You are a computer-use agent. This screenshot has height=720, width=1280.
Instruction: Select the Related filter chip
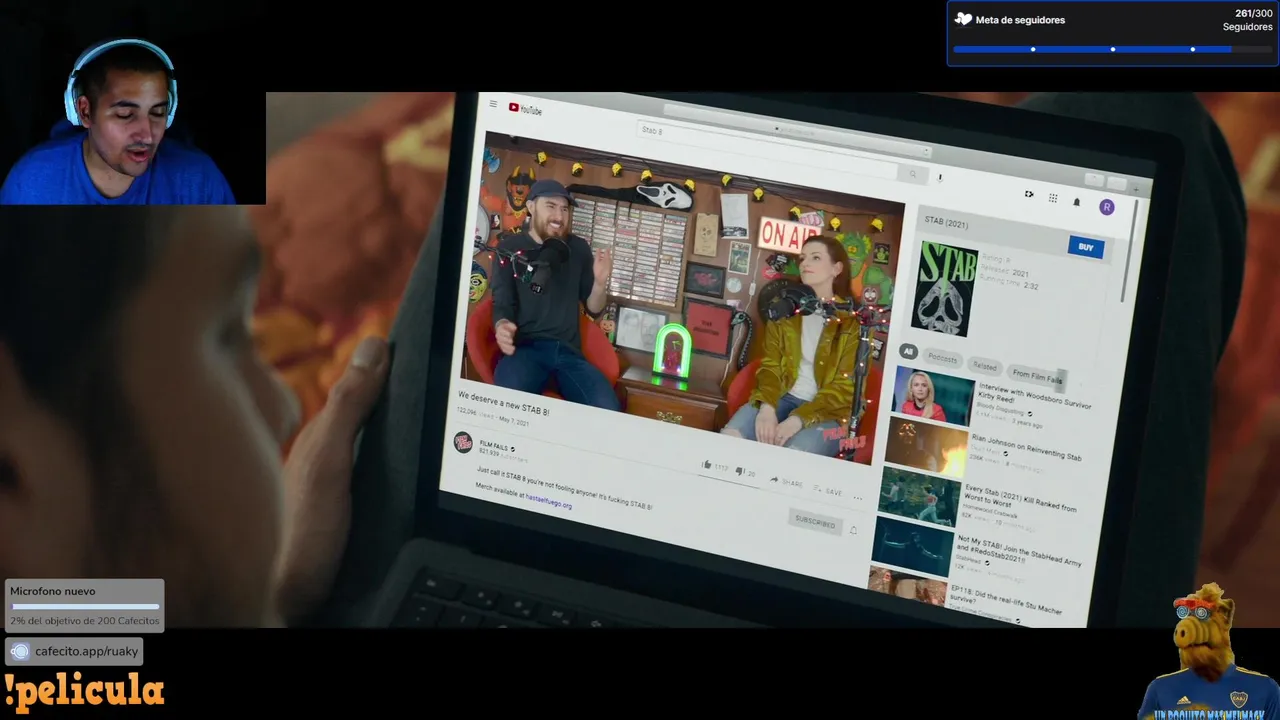985,366
